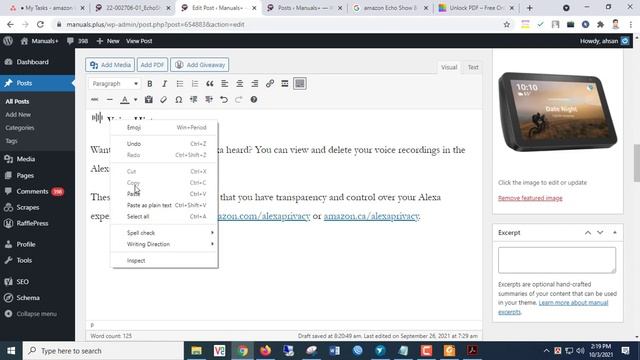
Task: Click the Add Giveaway button
Action: pyautogui.click(x=200, y=65)
